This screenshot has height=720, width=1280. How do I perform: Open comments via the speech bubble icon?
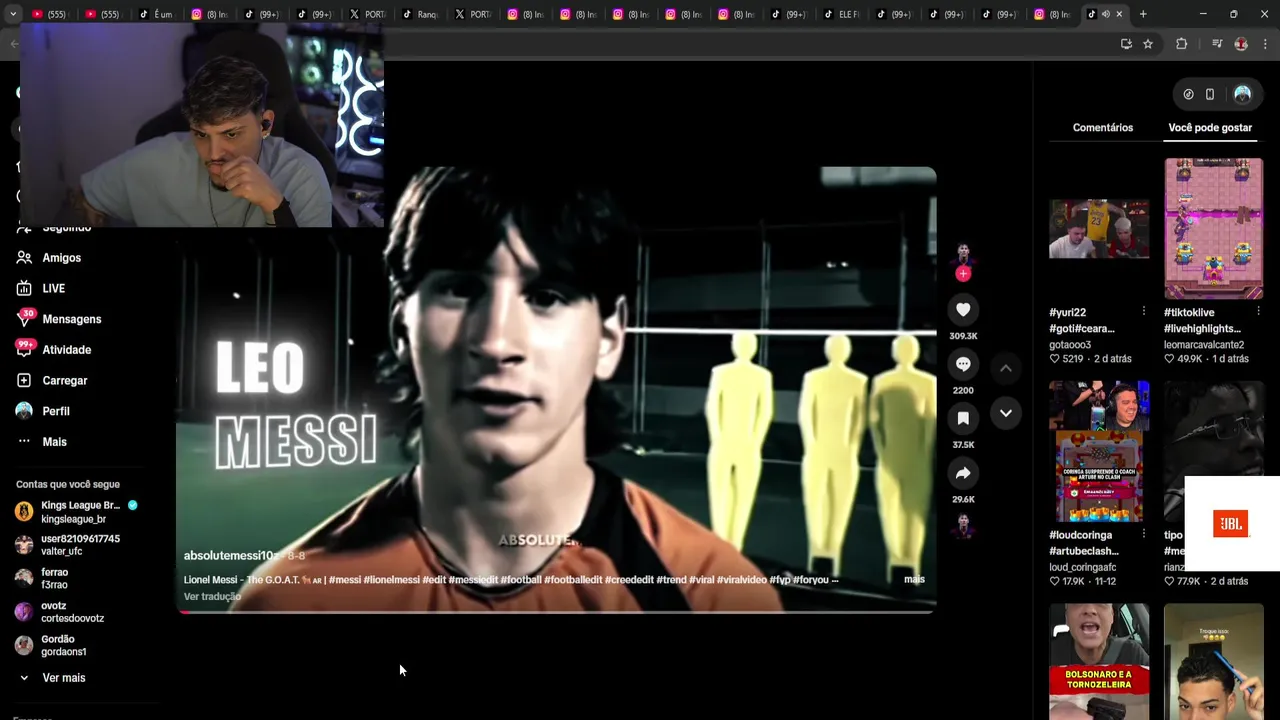pyautogui.click(x=963, y=364)
